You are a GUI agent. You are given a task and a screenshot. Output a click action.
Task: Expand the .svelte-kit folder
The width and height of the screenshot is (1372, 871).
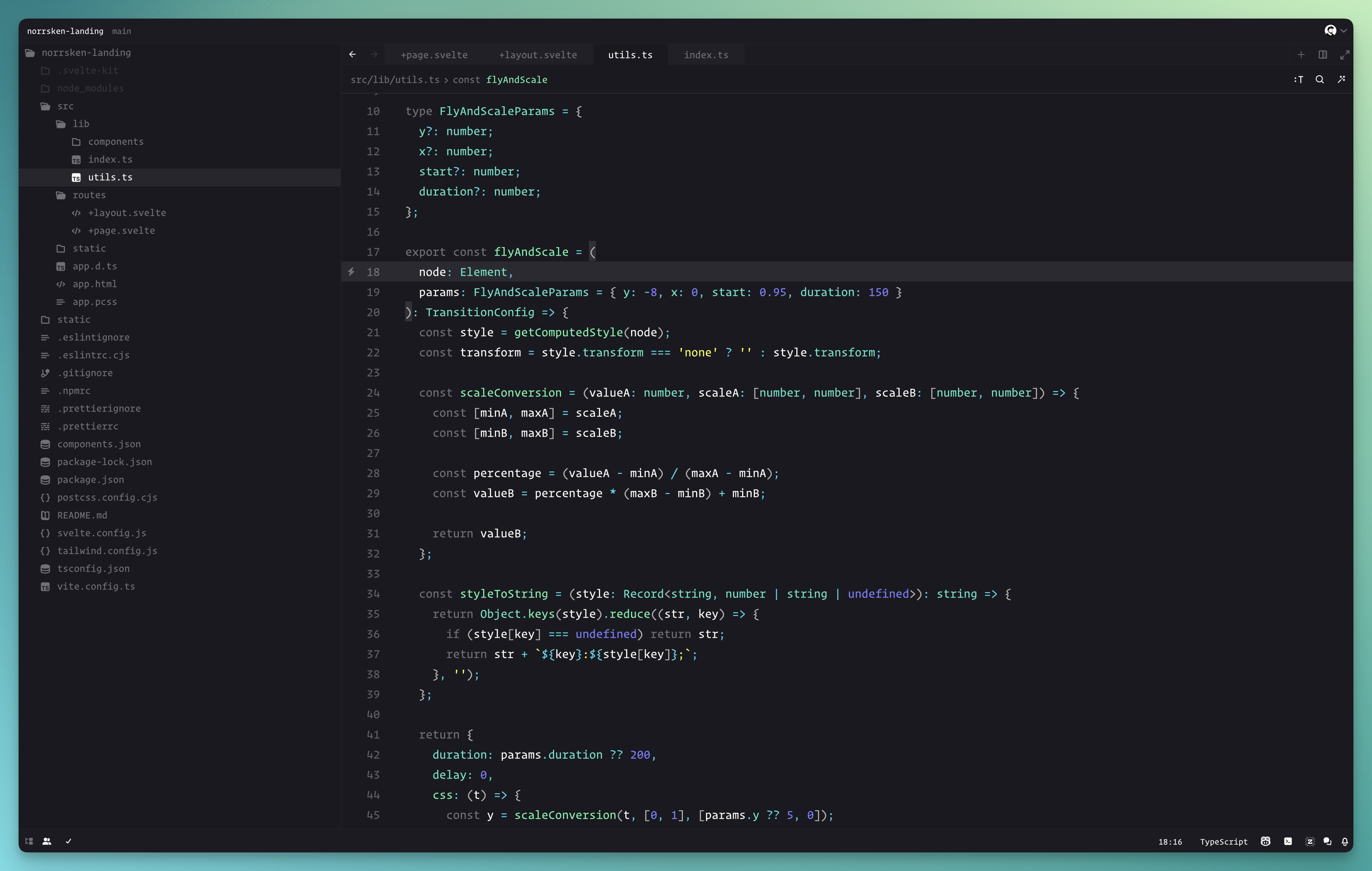tap(180, 71)
